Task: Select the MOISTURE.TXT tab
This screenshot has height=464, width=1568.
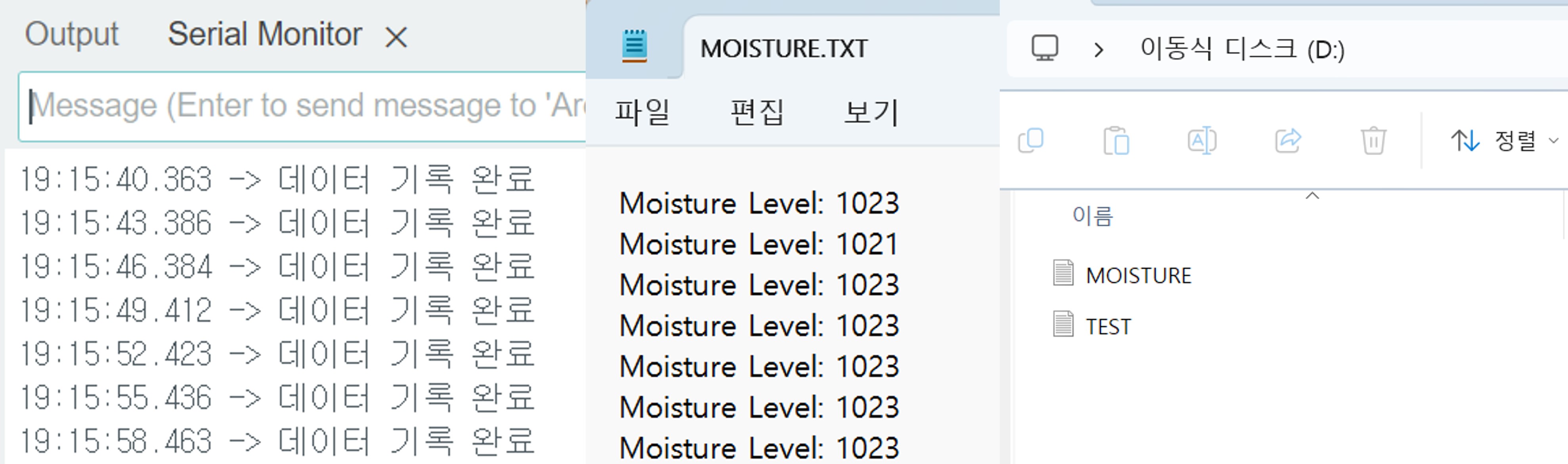Action: (783, 49)
